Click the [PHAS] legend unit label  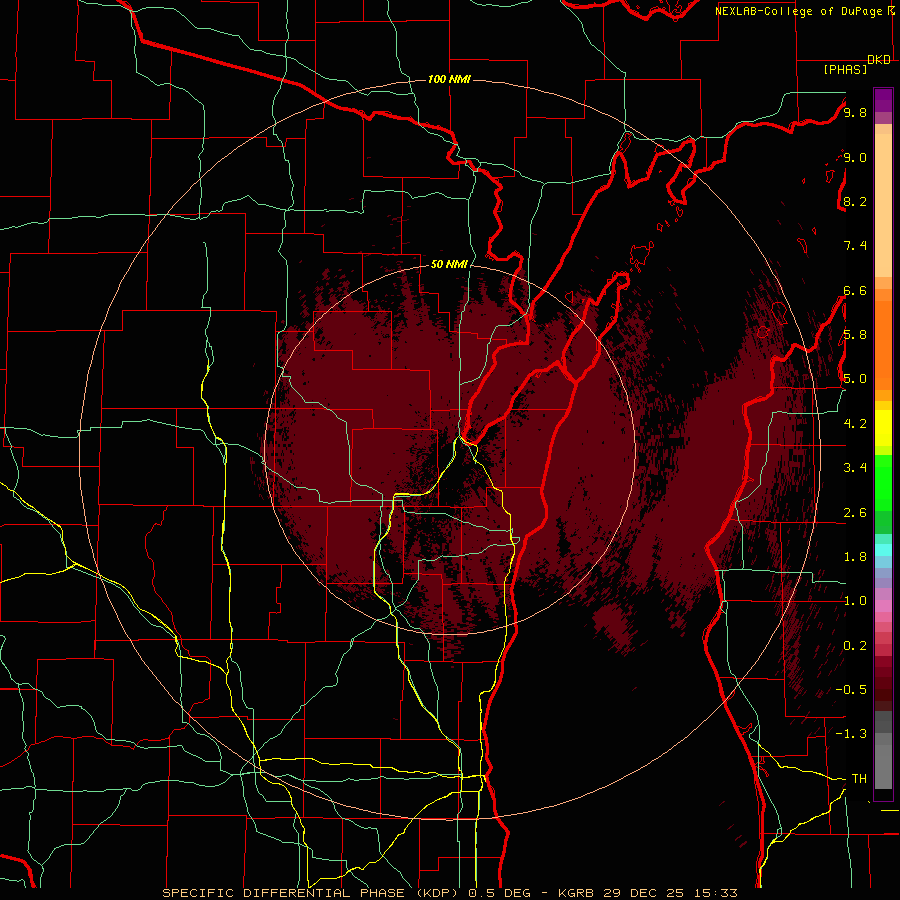845,69
